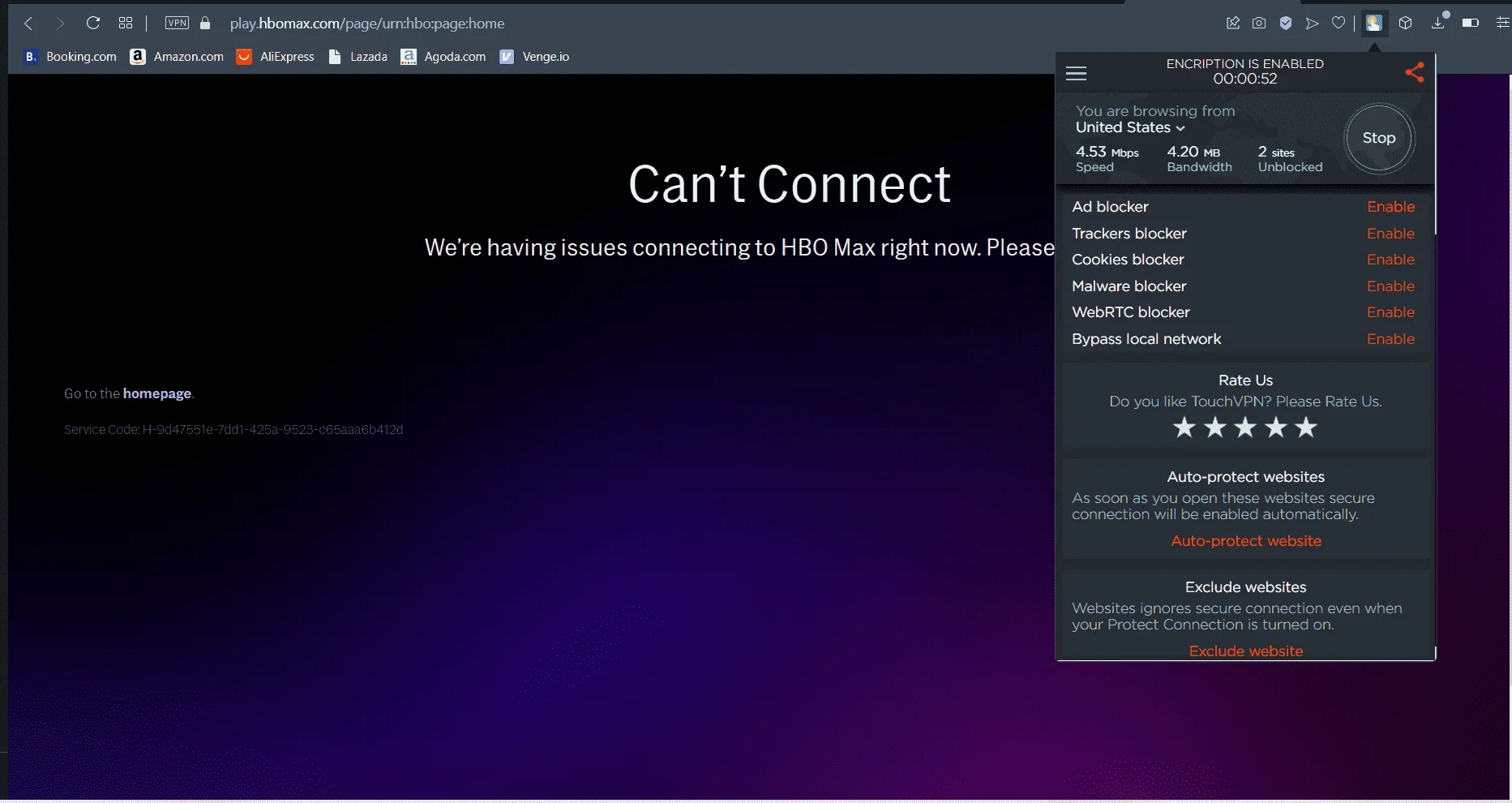
Task: Open Amazon.com bookmark
Action: pos(177,57)
